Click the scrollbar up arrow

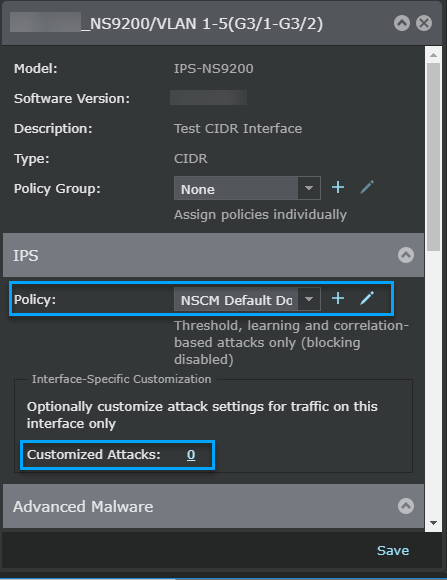tap(433, 55)
